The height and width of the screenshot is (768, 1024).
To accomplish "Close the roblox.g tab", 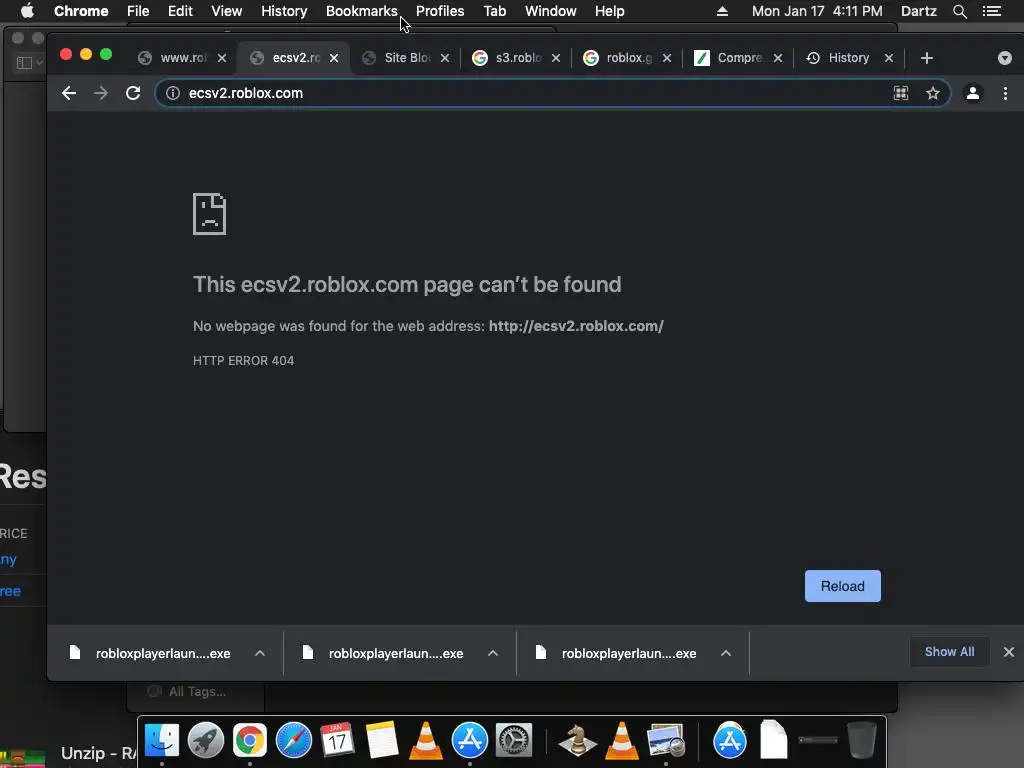I will (667, 58).
